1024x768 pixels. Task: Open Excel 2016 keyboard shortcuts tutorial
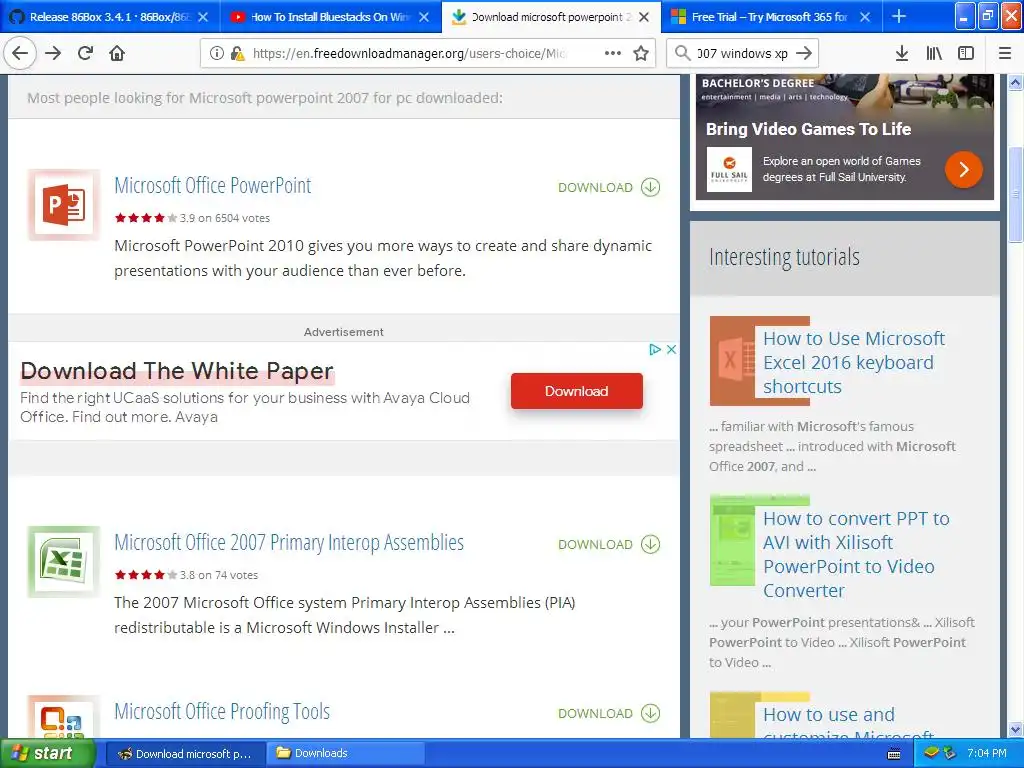pyautogui.click(x=854, y=362)
